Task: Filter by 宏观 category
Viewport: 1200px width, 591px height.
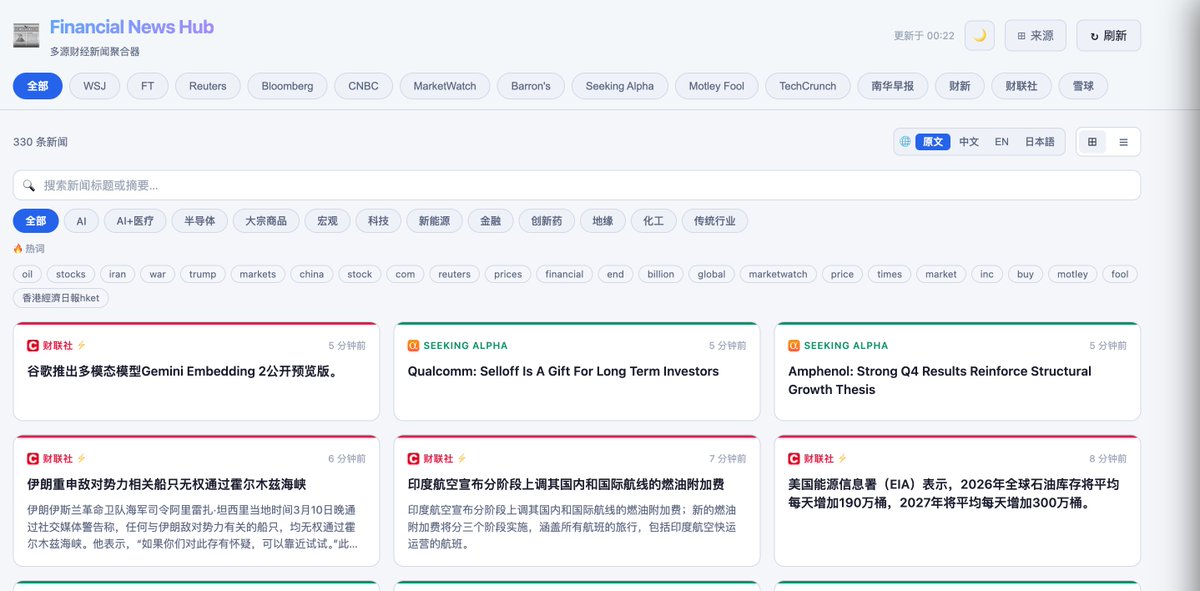Action: pos(327,221)
